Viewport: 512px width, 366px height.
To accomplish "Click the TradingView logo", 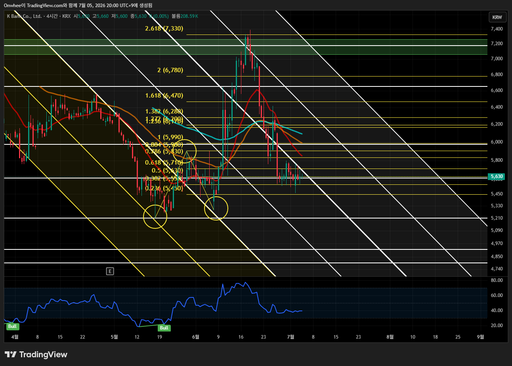I will (x=36, y=354).
